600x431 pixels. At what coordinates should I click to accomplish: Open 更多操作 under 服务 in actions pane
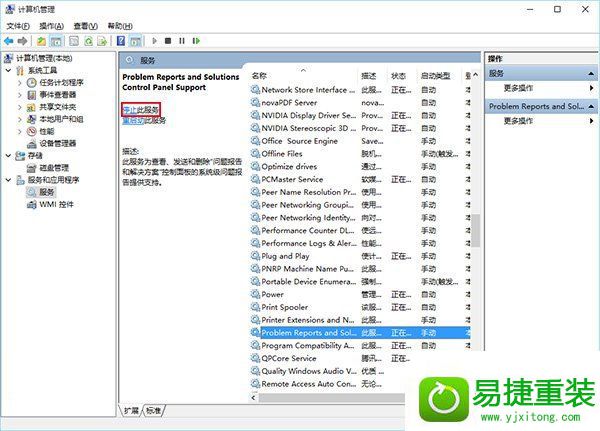click(518, 88)
